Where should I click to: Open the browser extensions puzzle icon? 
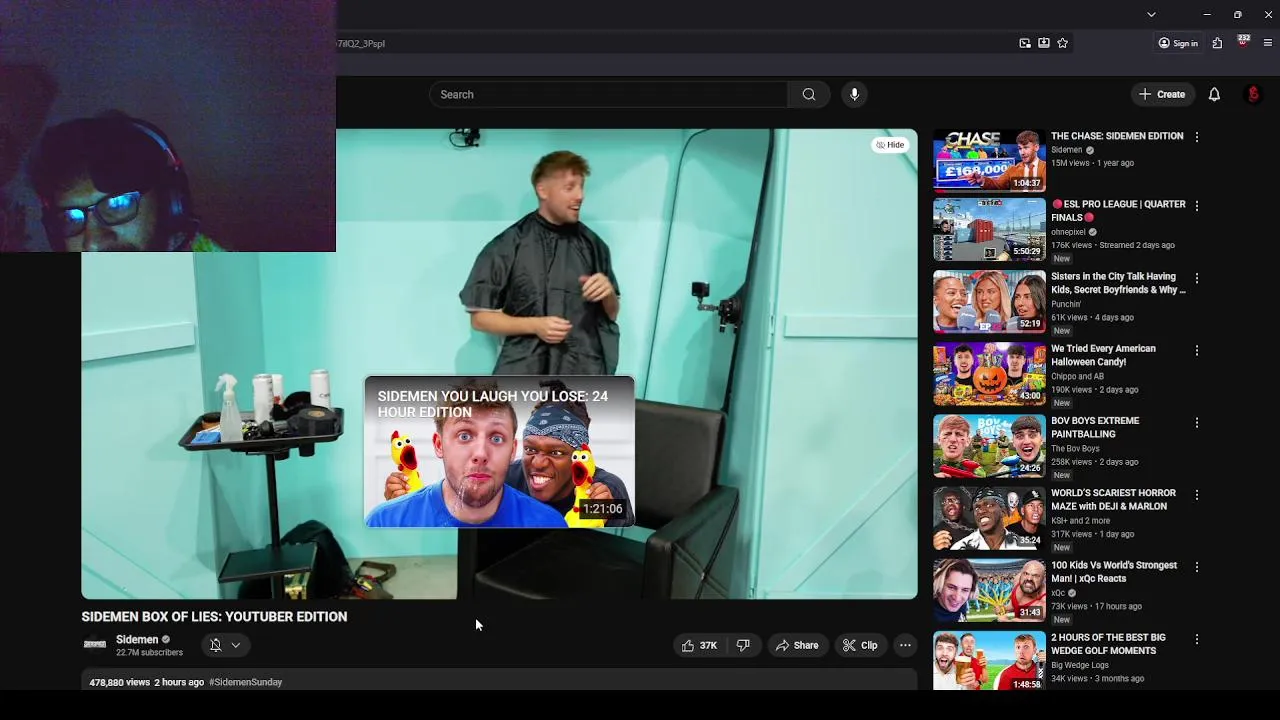tap(1217, 43)
